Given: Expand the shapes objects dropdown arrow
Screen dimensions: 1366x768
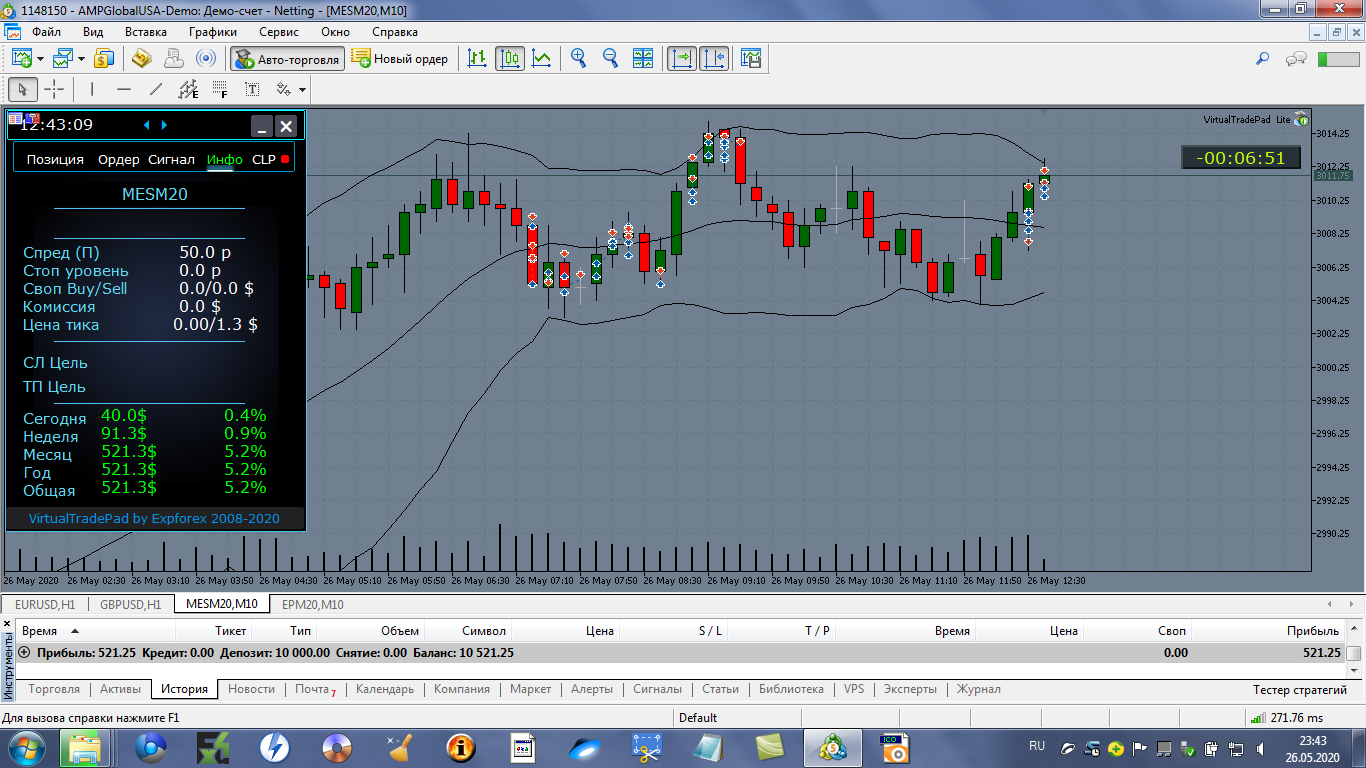Looking at the screenshot, I should point(302,90).
